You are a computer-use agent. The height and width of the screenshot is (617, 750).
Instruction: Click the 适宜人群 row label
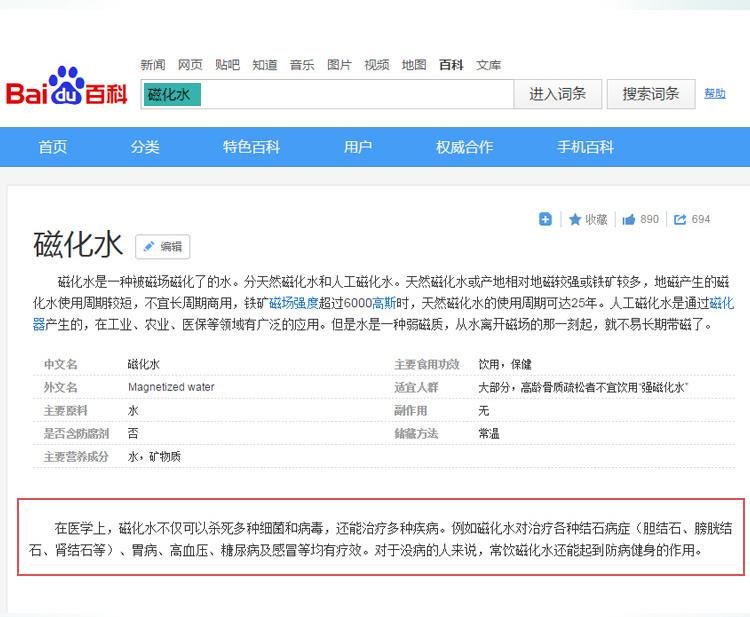click(x=416, y=387)
